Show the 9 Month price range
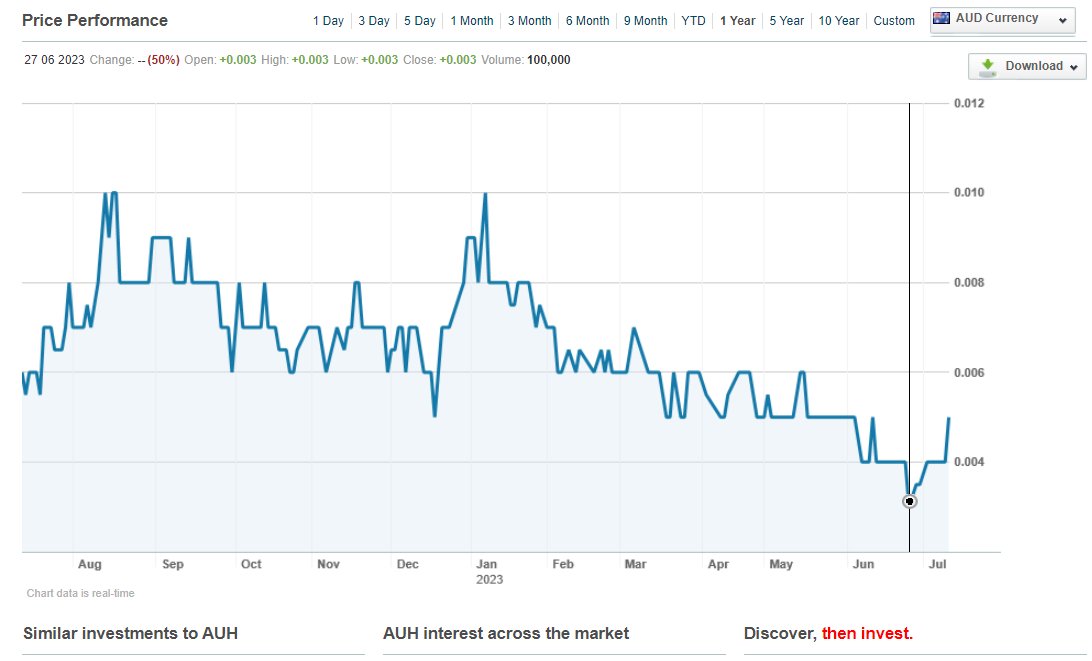The width and height of the screenshot is (1092, 661). click(x=645, y=21)
